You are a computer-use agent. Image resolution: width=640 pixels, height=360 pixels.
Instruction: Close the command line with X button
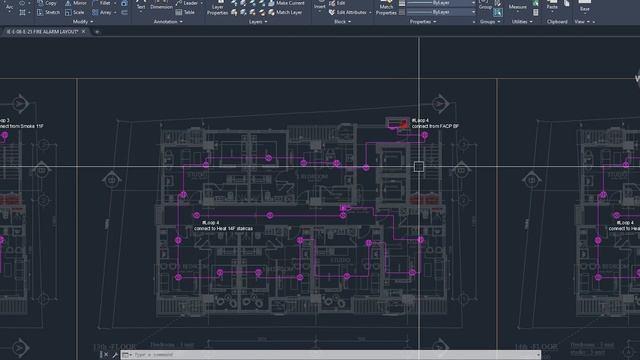point(105,355)
